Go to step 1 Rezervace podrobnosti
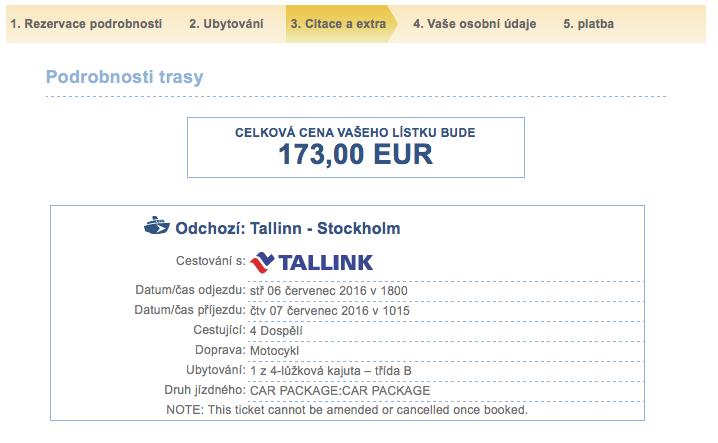 pos(86,23)
